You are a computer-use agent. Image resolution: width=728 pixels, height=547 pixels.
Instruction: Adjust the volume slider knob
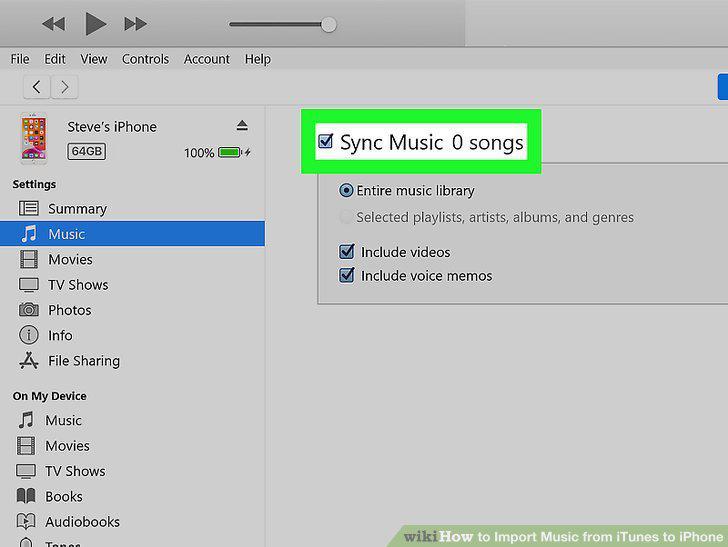pos(329,25)
